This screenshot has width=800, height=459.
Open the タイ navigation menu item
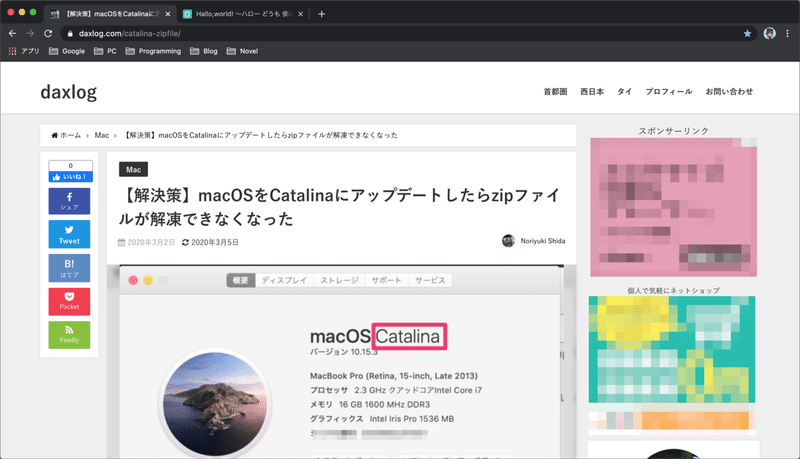click(x=624, y=91)
